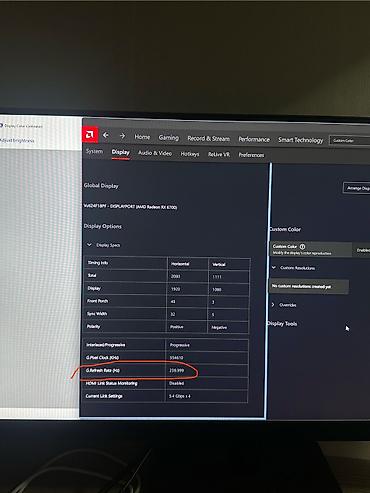
Task: Collapse the Custom Resolutions section
Action: pos(274,267)
